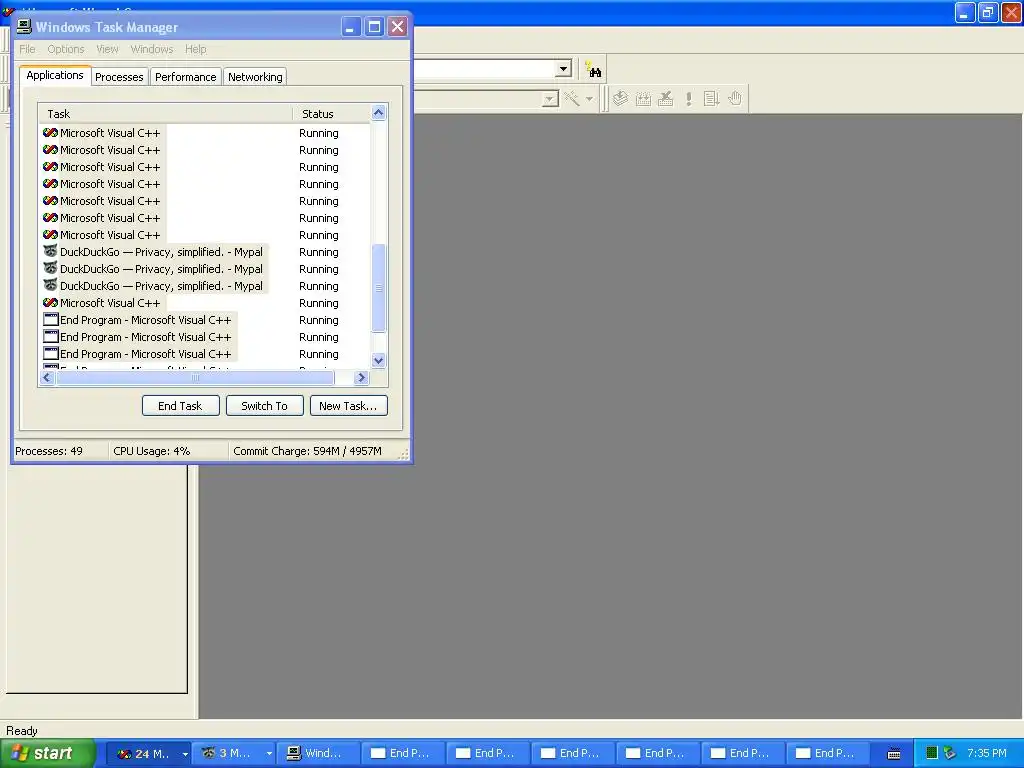Click the New Task... button
This screenshot has height=768, width=1024.
coord(349,406)
